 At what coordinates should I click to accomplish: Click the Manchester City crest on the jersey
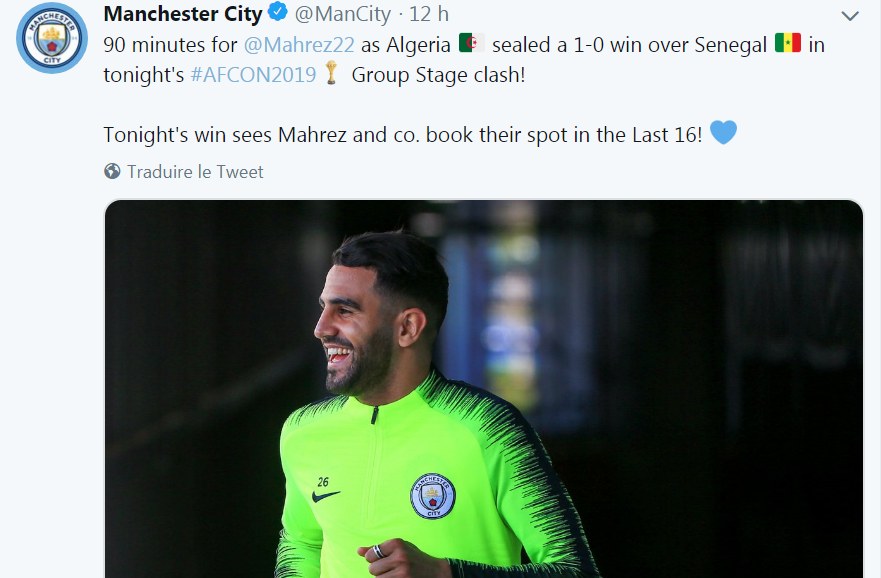[432, 496]
